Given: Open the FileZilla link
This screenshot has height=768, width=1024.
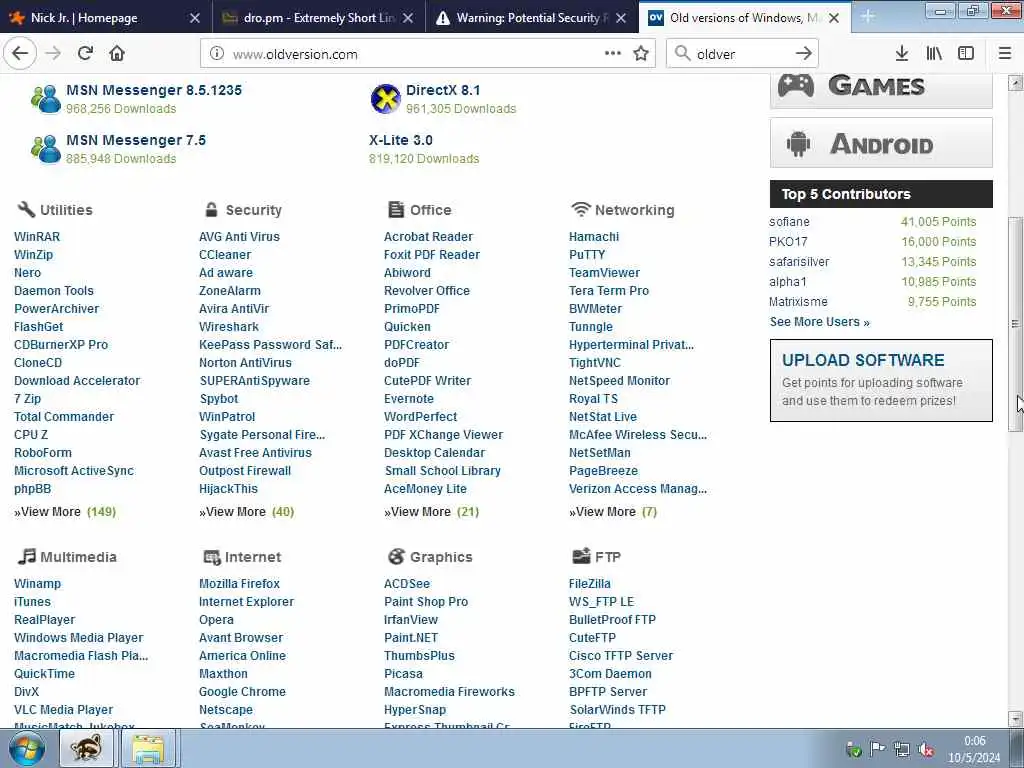Looking at the screenshot, I should point(590,583).
